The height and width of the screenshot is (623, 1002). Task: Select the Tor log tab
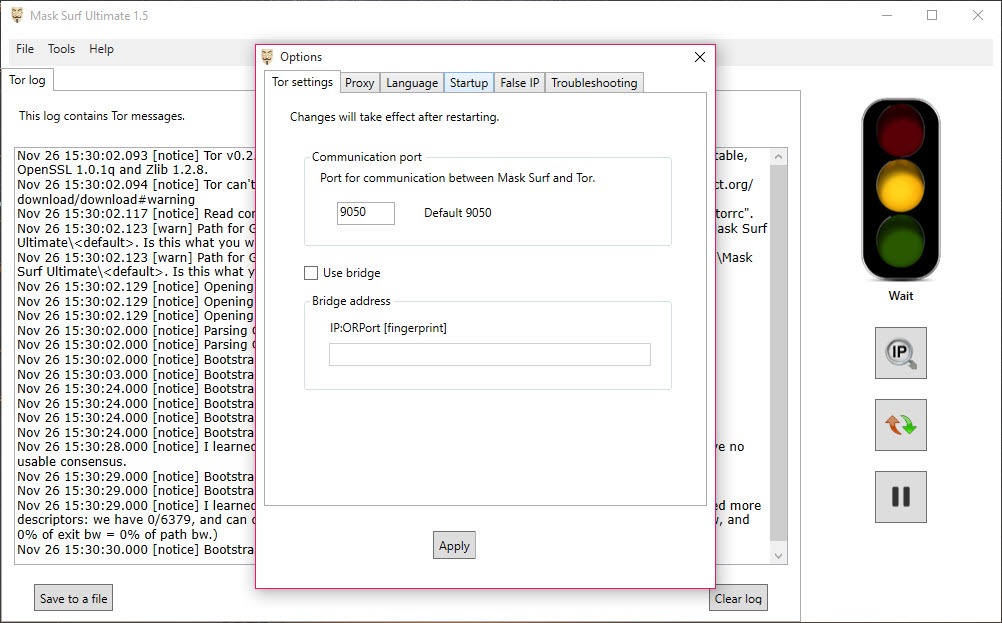click(x=27, y=80)
